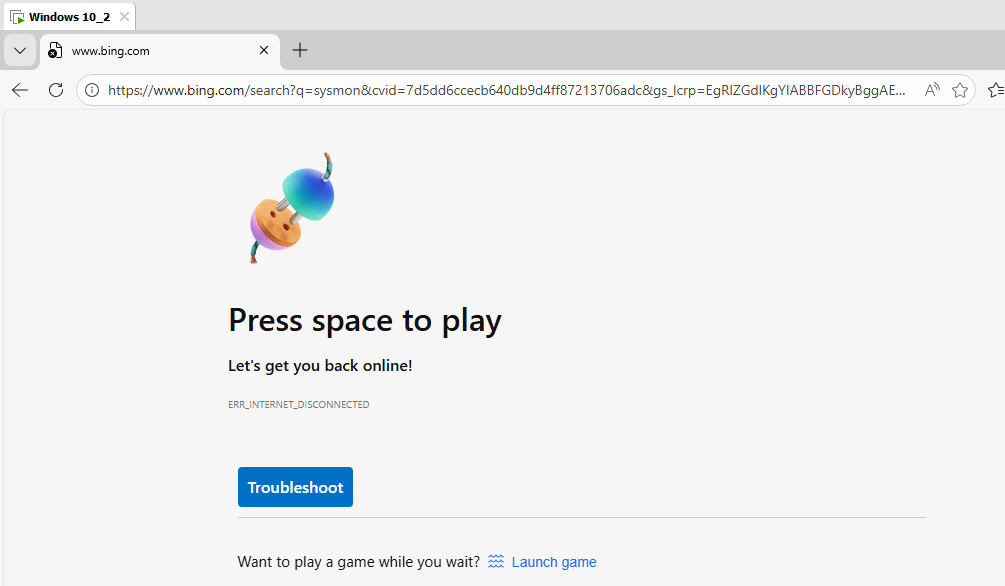The image size is (1005, 586).
Task: Click the ERR_INTERNET_DISCONNECTED error text
Action: [x=299, y=405]
